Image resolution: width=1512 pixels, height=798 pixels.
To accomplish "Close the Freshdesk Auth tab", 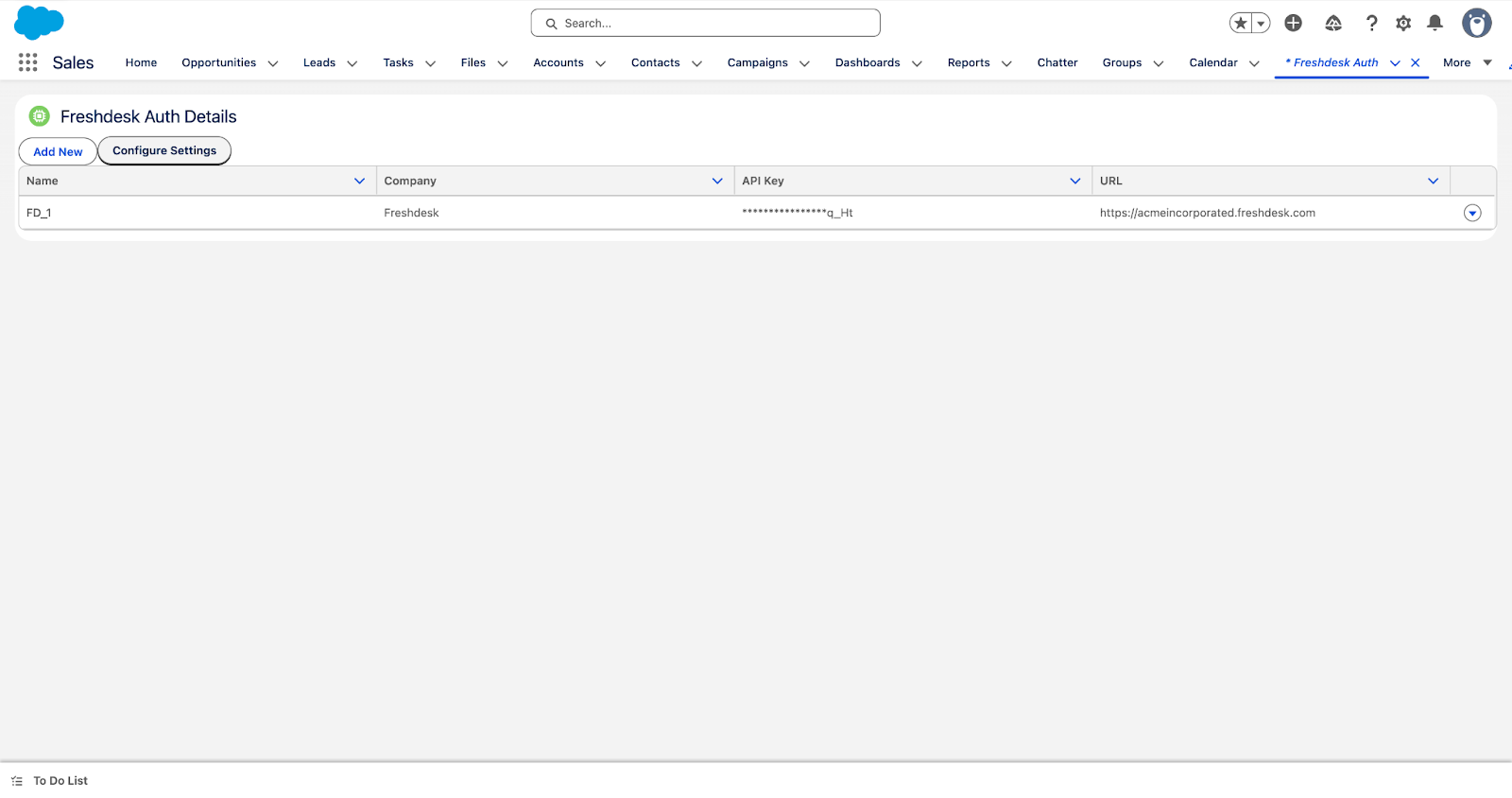I will (1415, 62).
